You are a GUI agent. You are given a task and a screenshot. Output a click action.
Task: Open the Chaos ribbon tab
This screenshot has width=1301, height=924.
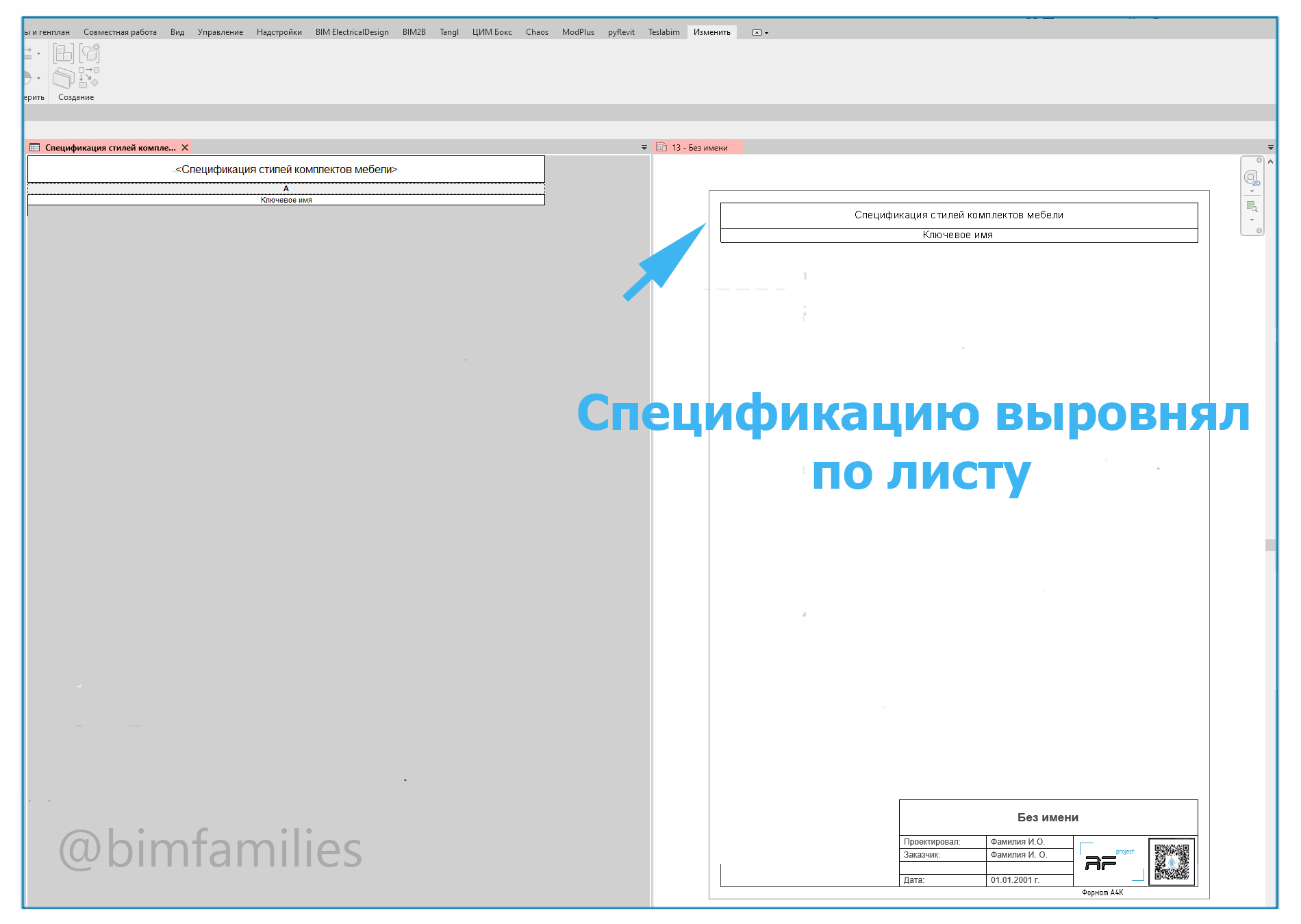(x=537, y=32)
